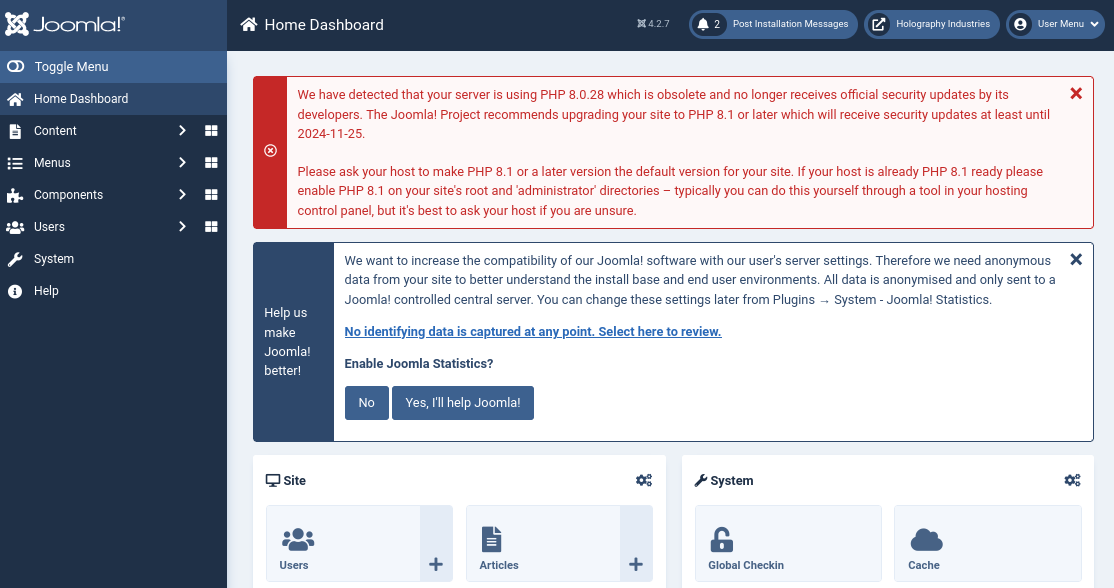Click the Menus list icon in sidebar
Image resolution: width=1114 pixels, height=588 pixels.
(15, 163)
